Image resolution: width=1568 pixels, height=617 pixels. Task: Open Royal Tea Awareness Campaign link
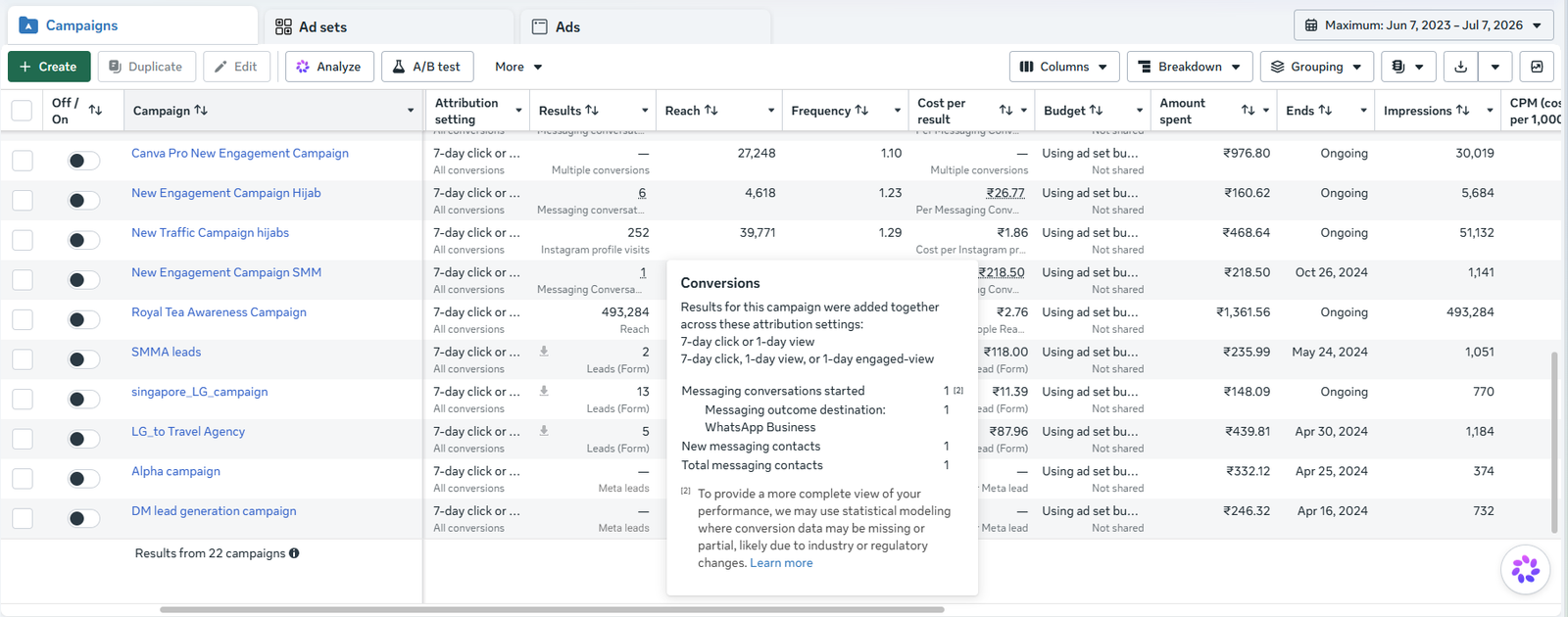[x=219, y=312]
